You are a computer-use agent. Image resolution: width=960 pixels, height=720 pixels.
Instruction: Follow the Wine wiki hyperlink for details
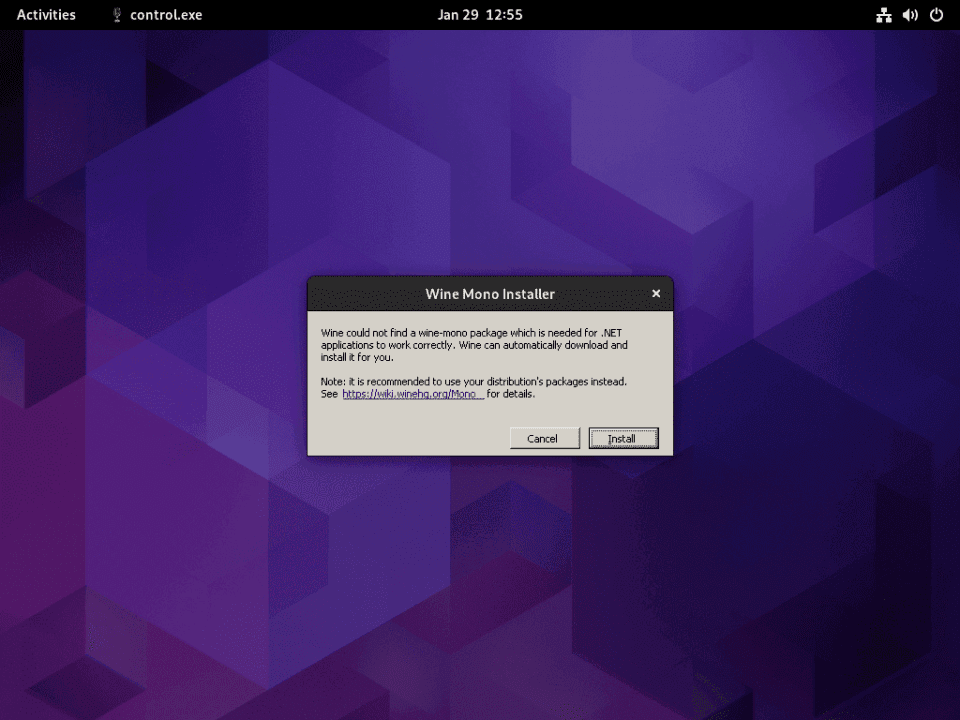pyautogui.click(x=411, y=393)
